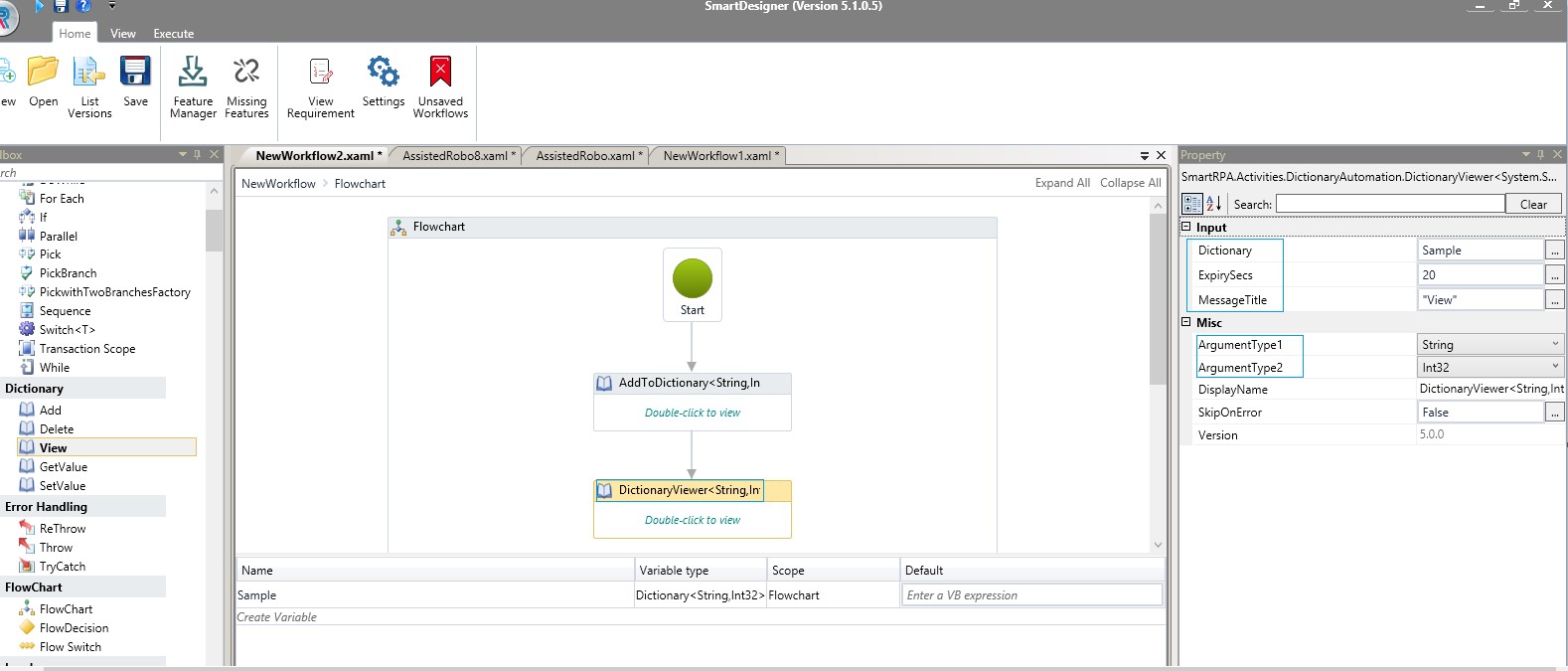Open the ArgumentType2 Int32 dropdown
This screenshot has width=1568, height=671.
pyautogui.click(x=1554, y=367)
